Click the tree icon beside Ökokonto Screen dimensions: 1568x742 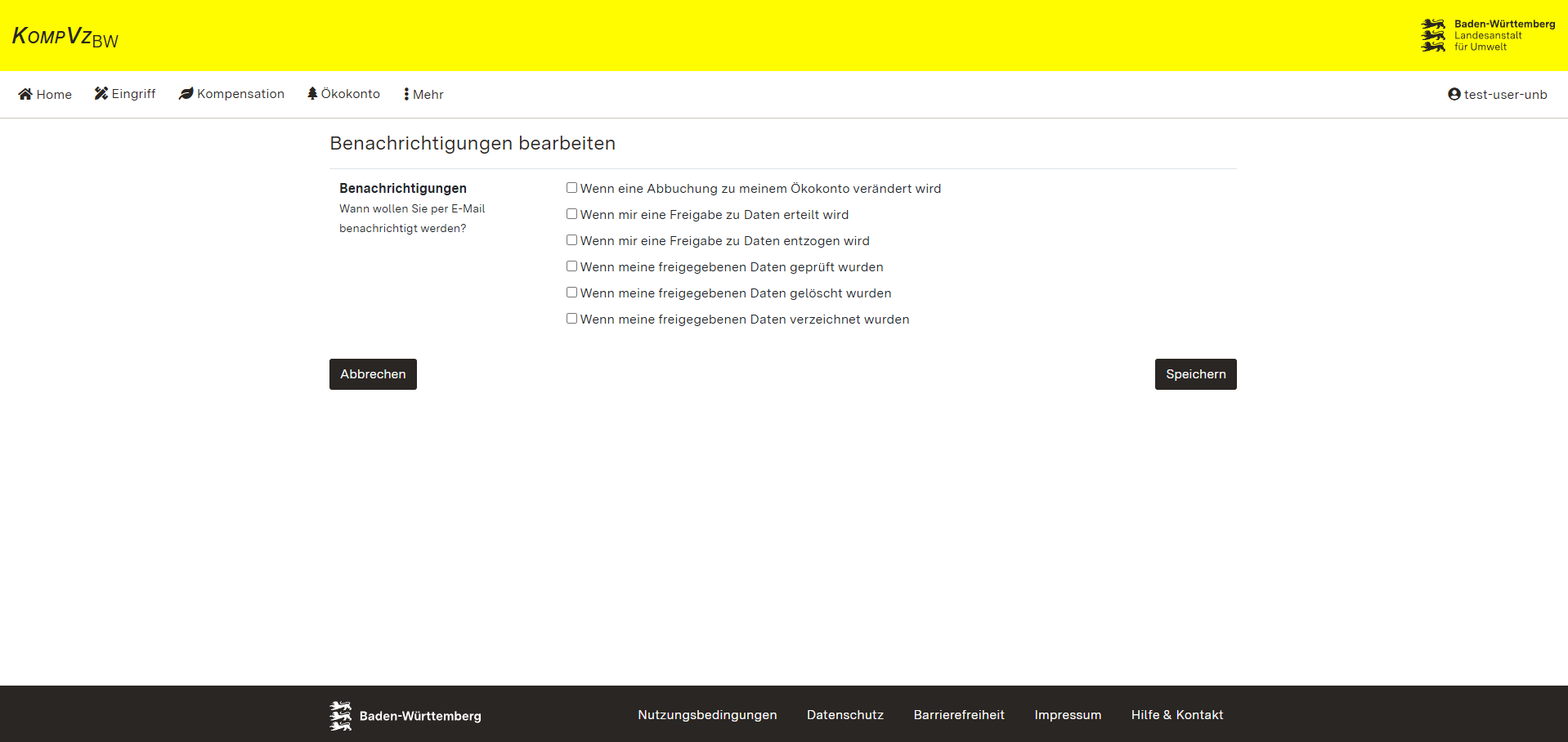[312, 93]
